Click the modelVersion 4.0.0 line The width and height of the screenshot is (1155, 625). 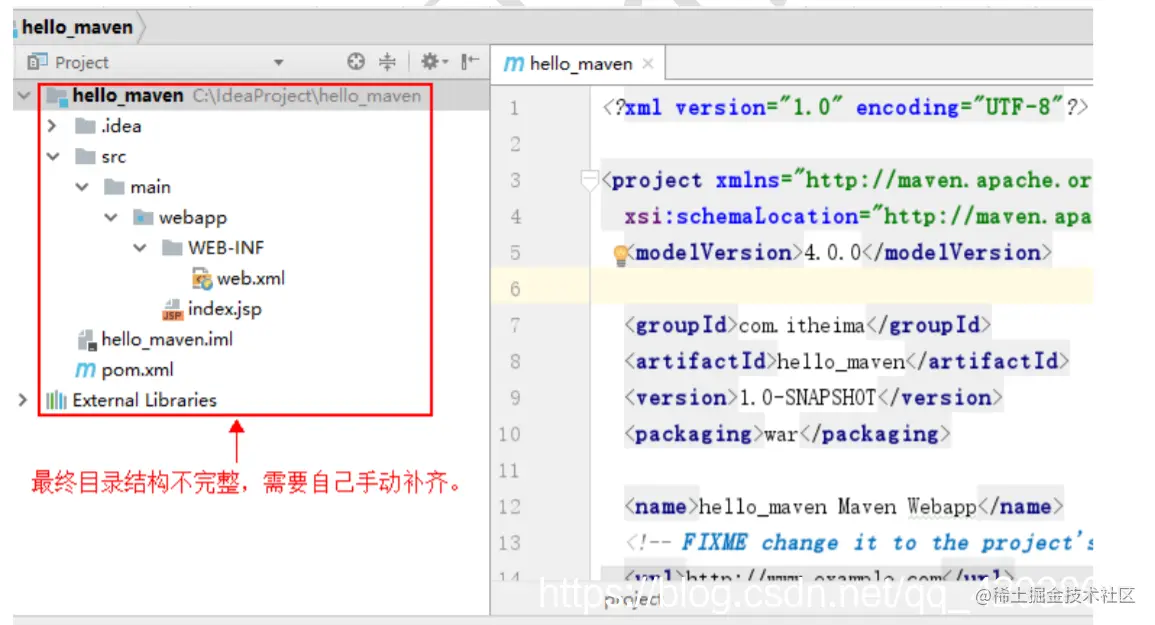coord(838,253)
